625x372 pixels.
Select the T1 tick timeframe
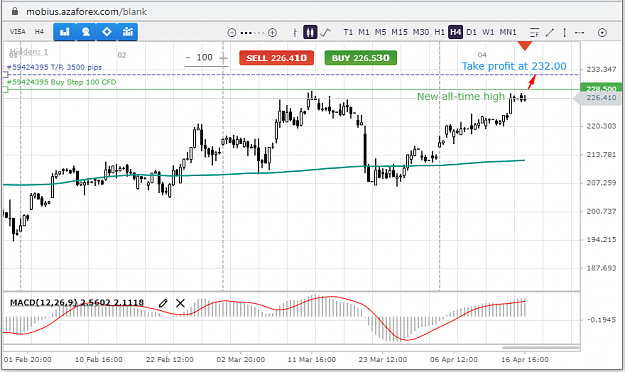348,32
